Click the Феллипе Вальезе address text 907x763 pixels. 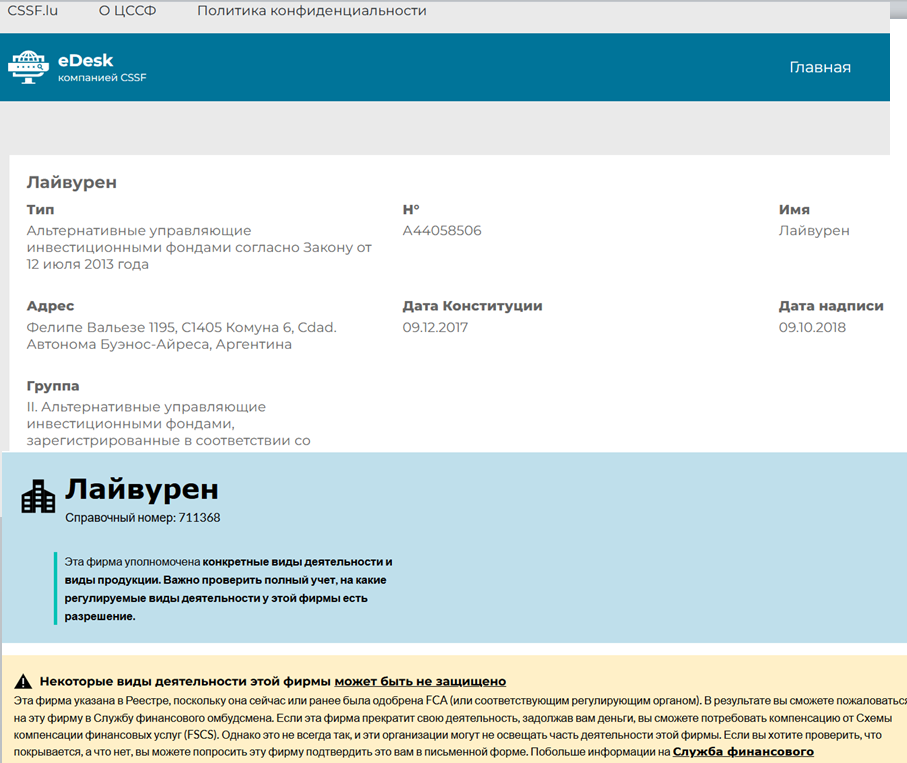point(182,336)
